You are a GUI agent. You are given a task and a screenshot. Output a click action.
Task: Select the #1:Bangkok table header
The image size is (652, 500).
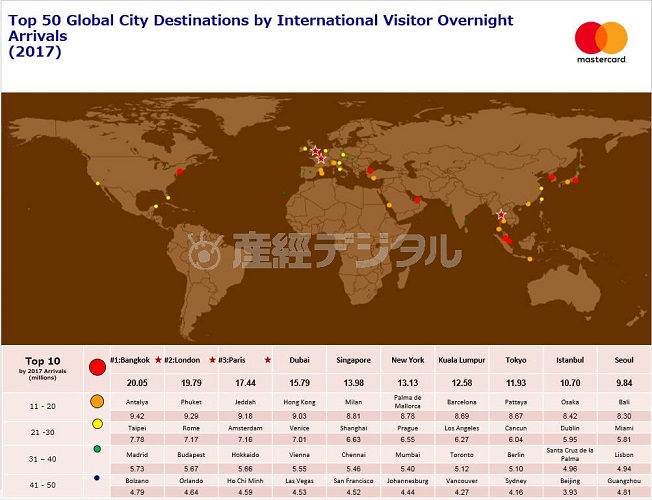129,359
